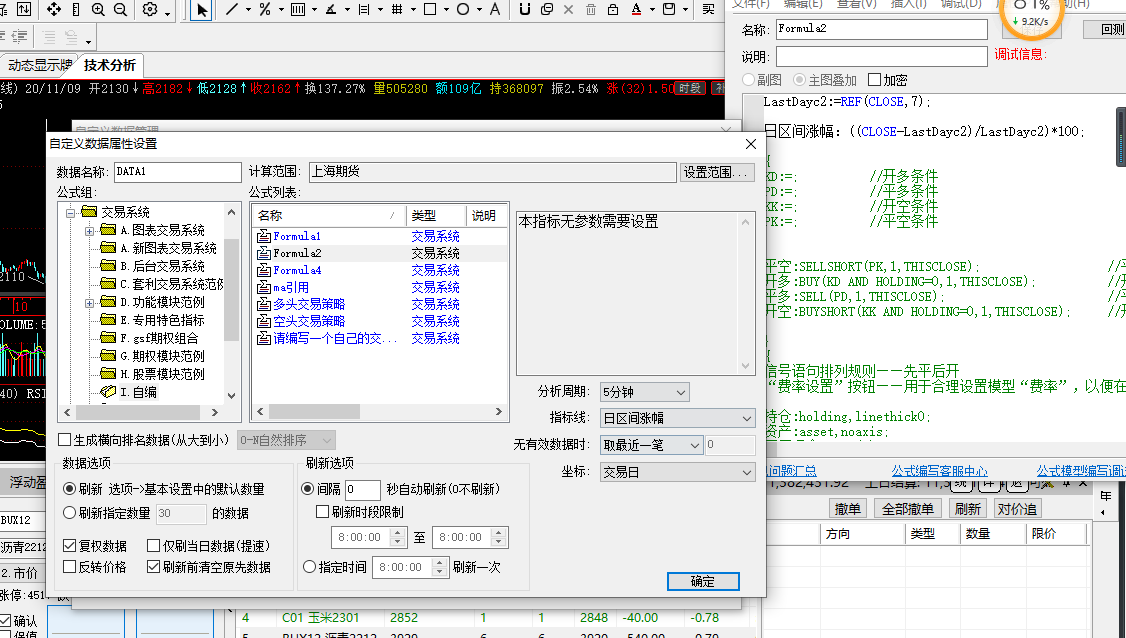Open the chart settings gear
The height and width of the screenshot is (638, 1126).
[x=150, y=9]
